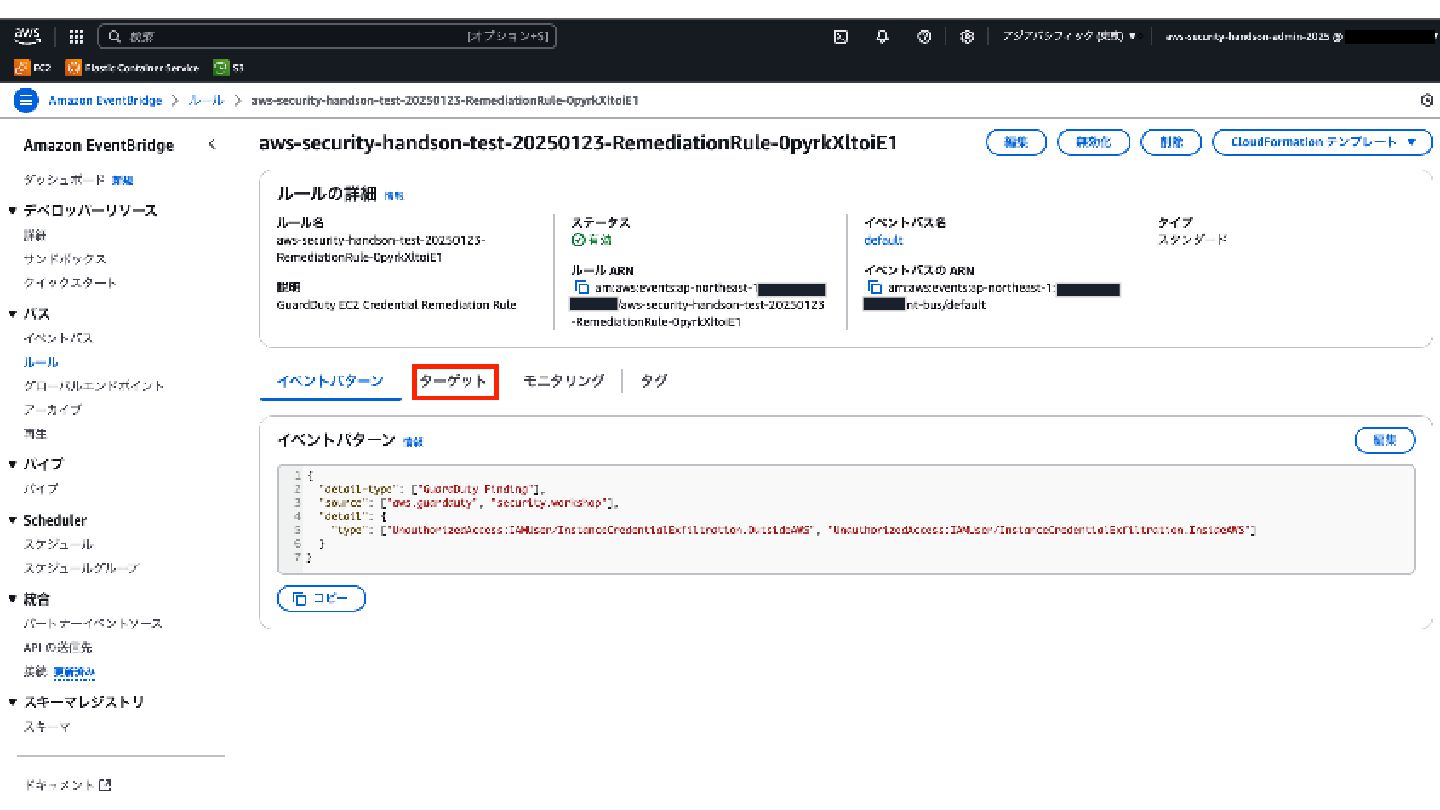Viewport: 1440px width, 810px height.
Task: Open 情報 link beside ルールの詳細
Action: coord(394,196)
